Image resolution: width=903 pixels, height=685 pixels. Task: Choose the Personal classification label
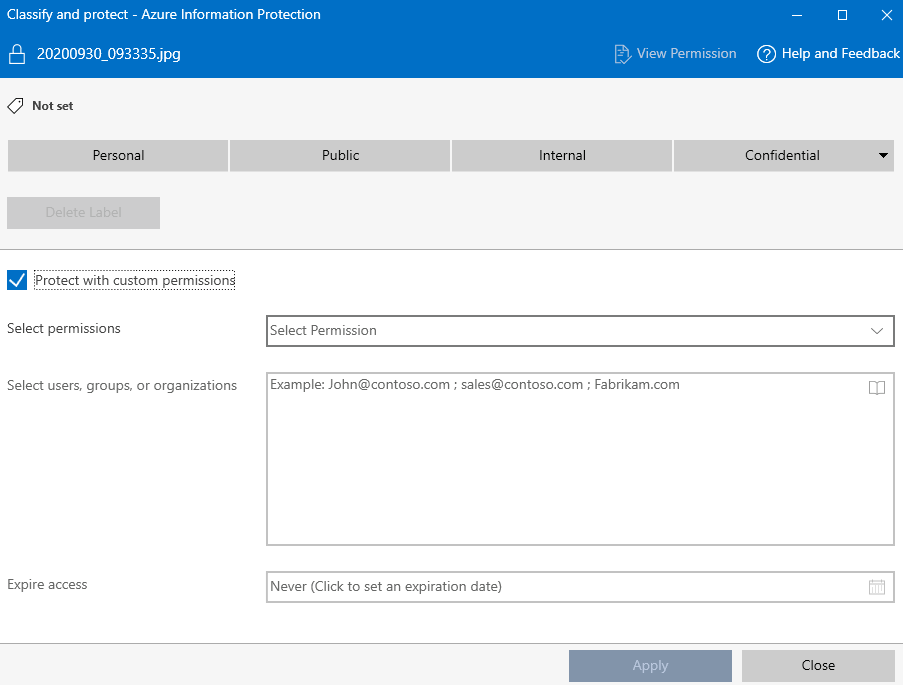pyautogui.click(x=118, y=156)
